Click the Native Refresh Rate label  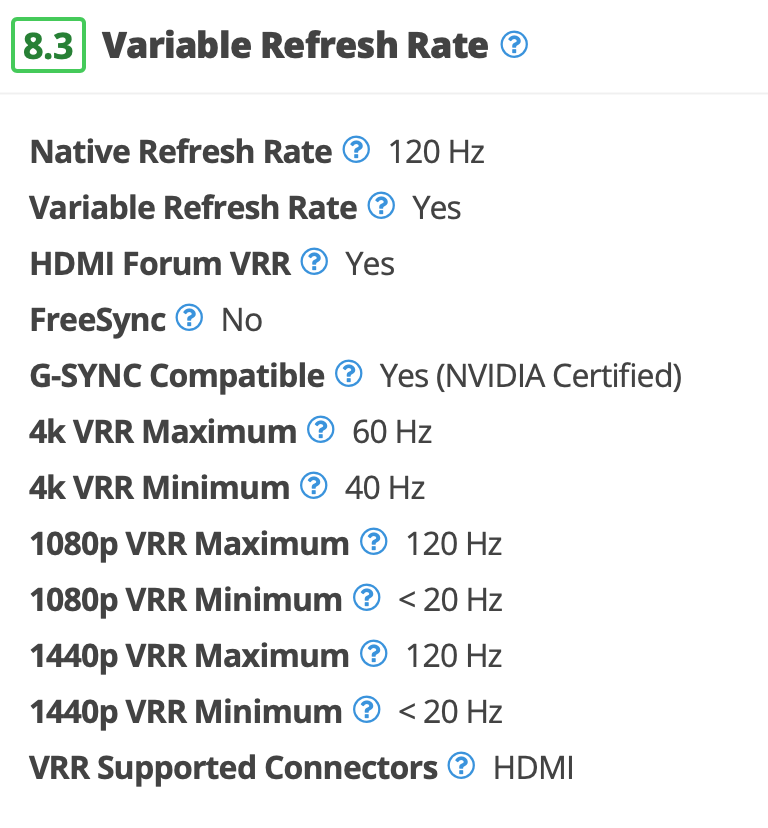181,152
